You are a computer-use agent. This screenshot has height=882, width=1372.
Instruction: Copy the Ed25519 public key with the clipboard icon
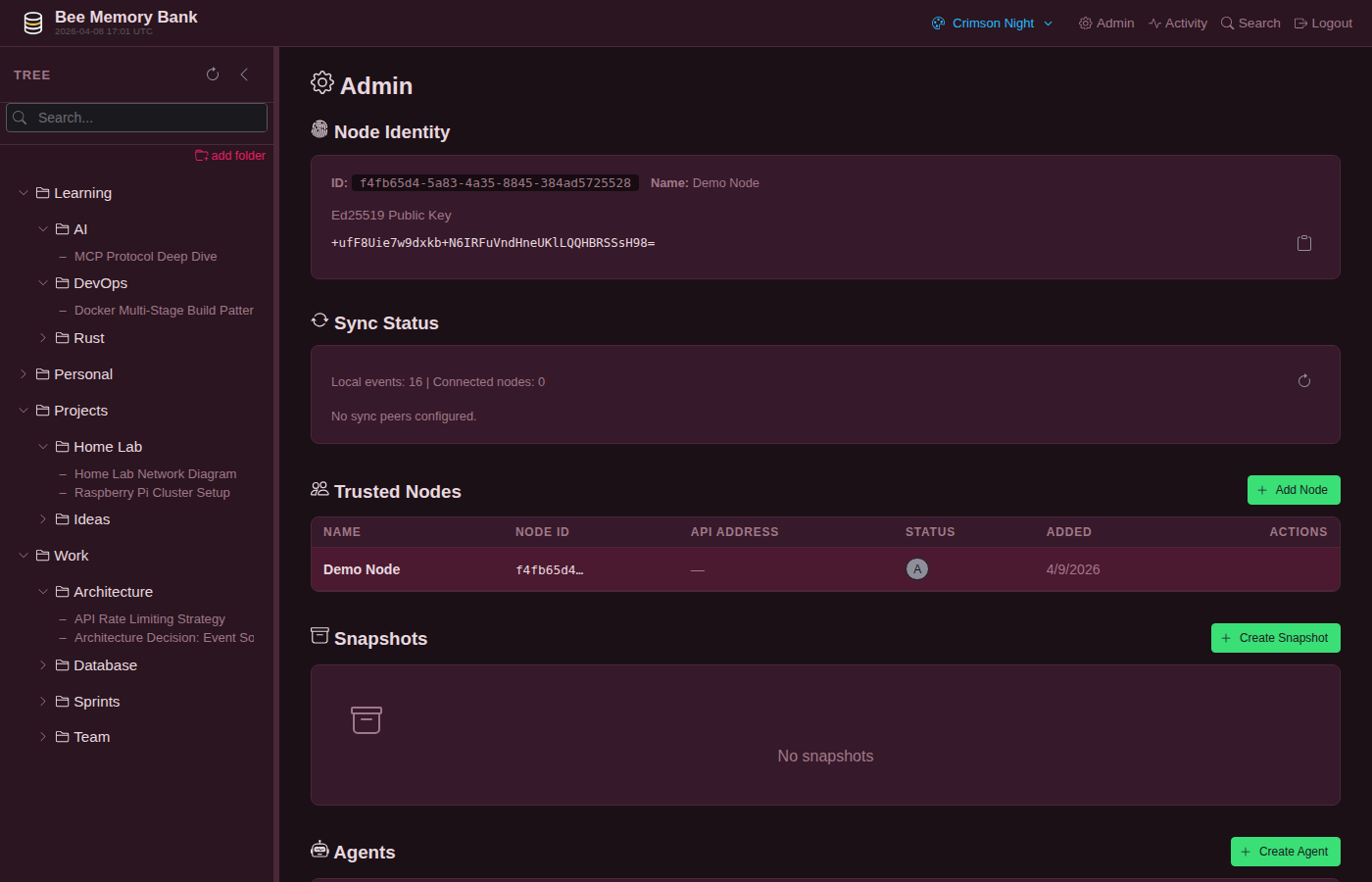coord(1304,243)
